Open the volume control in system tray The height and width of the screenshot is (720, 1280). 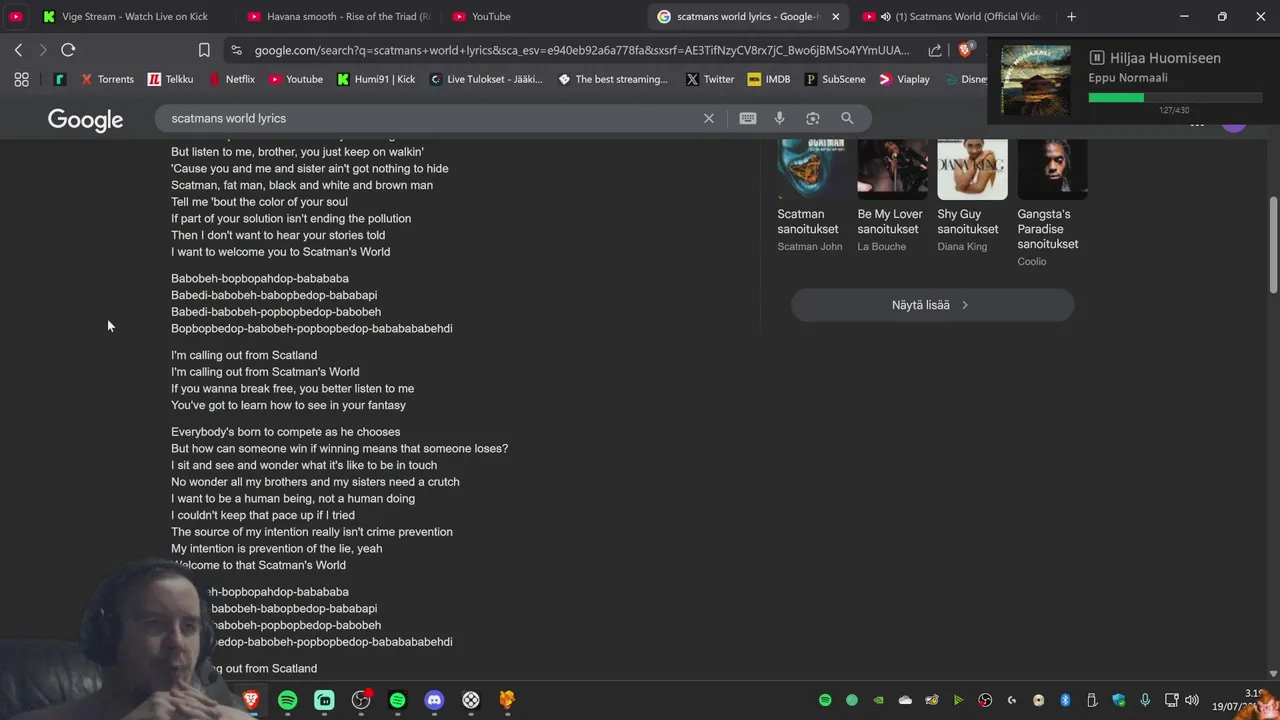[x=1192, y=700]
